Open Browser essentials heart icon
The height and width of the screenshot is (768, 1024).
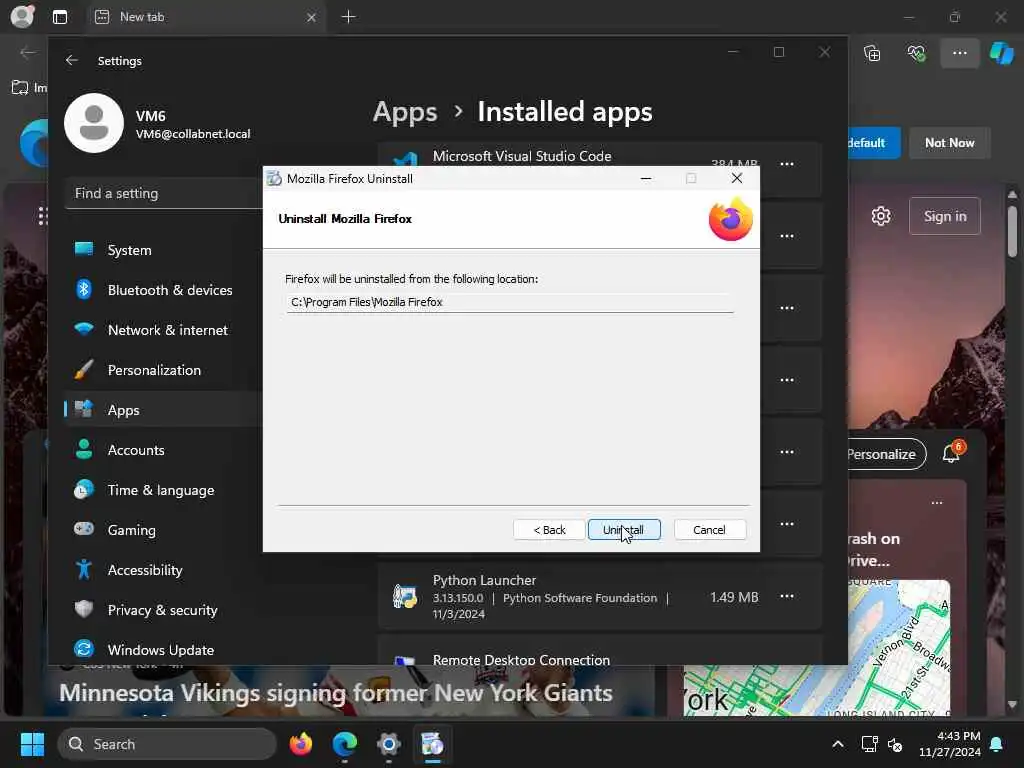(x=916, y=53)
